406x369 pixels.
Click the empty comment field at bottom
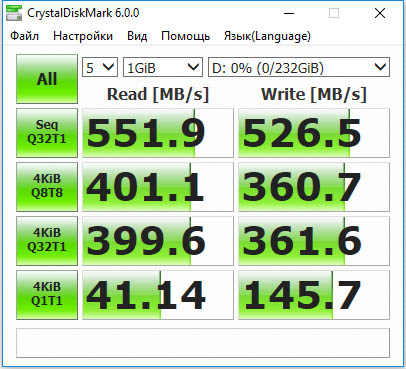(x=203, y=343)
